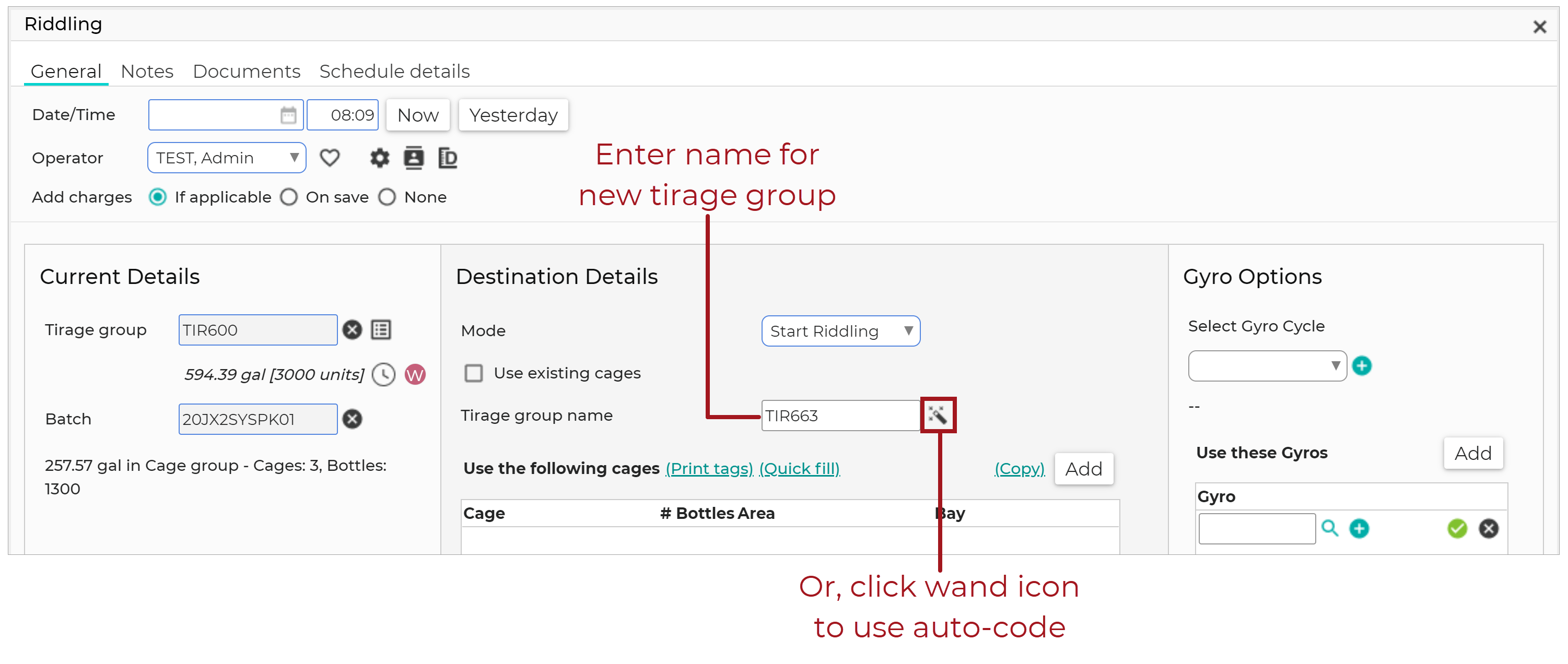Click the Print tags link
Image resolution: width=1568 pixels, height=664 pixels.
(x=709, y=469)
